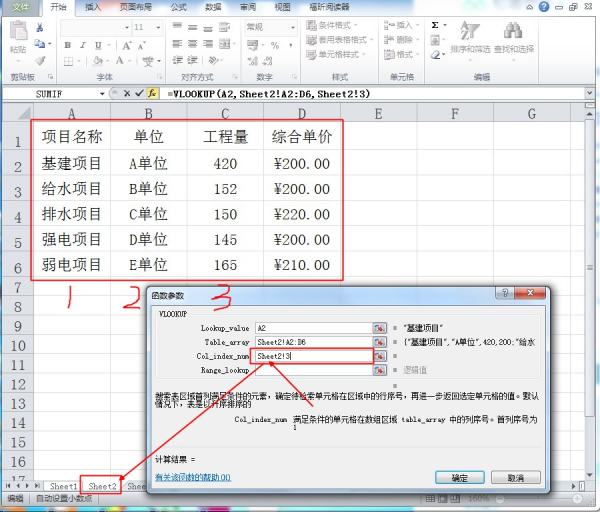Viewport: 600px width, 512px height.
Task: Click the Range_lookup input field
Action: tap(314, 370)
